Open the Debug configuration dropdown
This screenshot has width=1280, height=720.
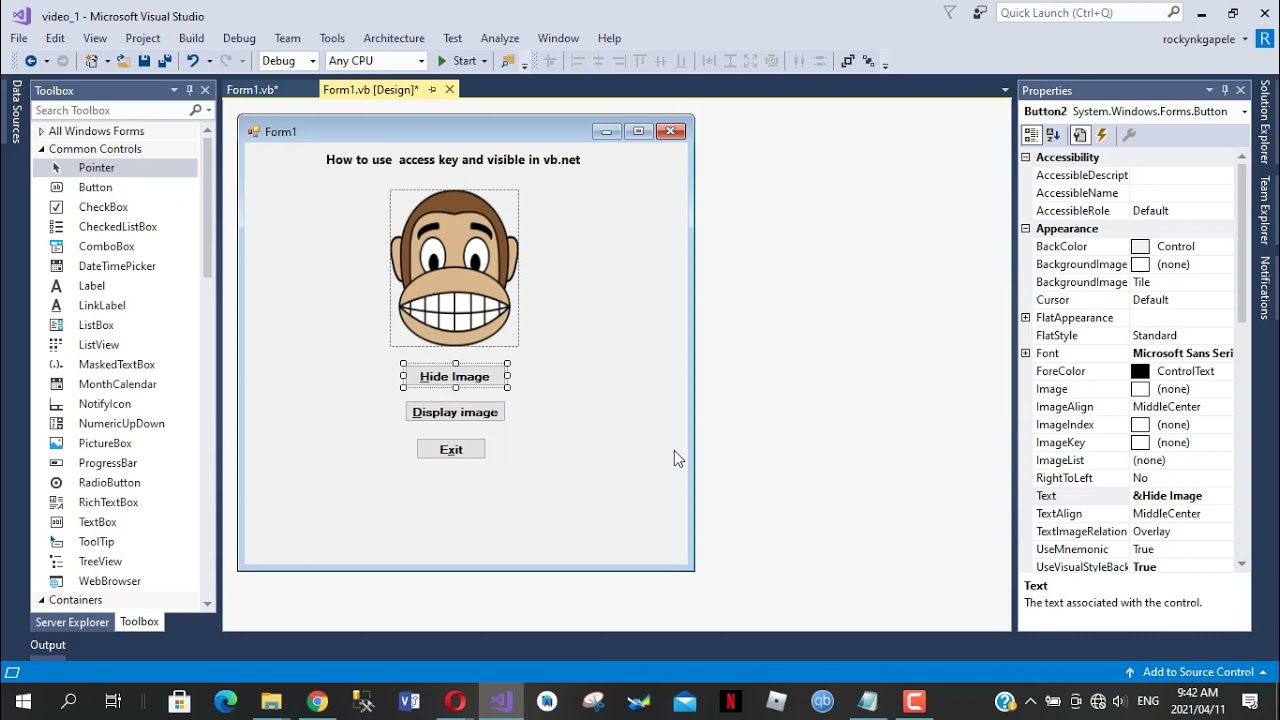(x=312, y=61)
